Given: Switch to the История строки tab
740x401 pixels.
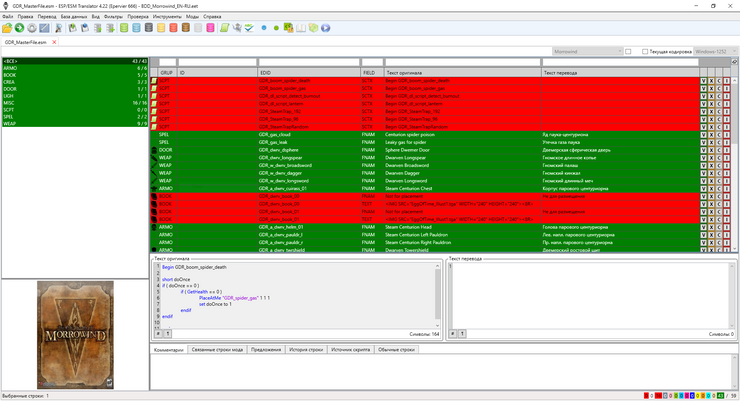Looking at the screenshot, I should click(x=306, y=350).
